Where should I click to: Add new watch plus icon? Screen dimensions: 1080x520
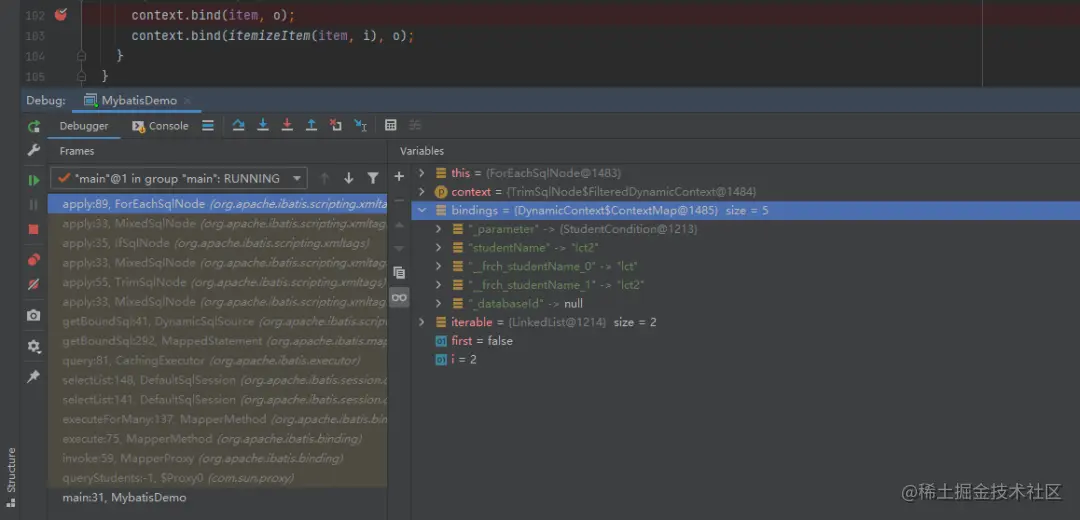pyautogui.click(x=399, y=177)
